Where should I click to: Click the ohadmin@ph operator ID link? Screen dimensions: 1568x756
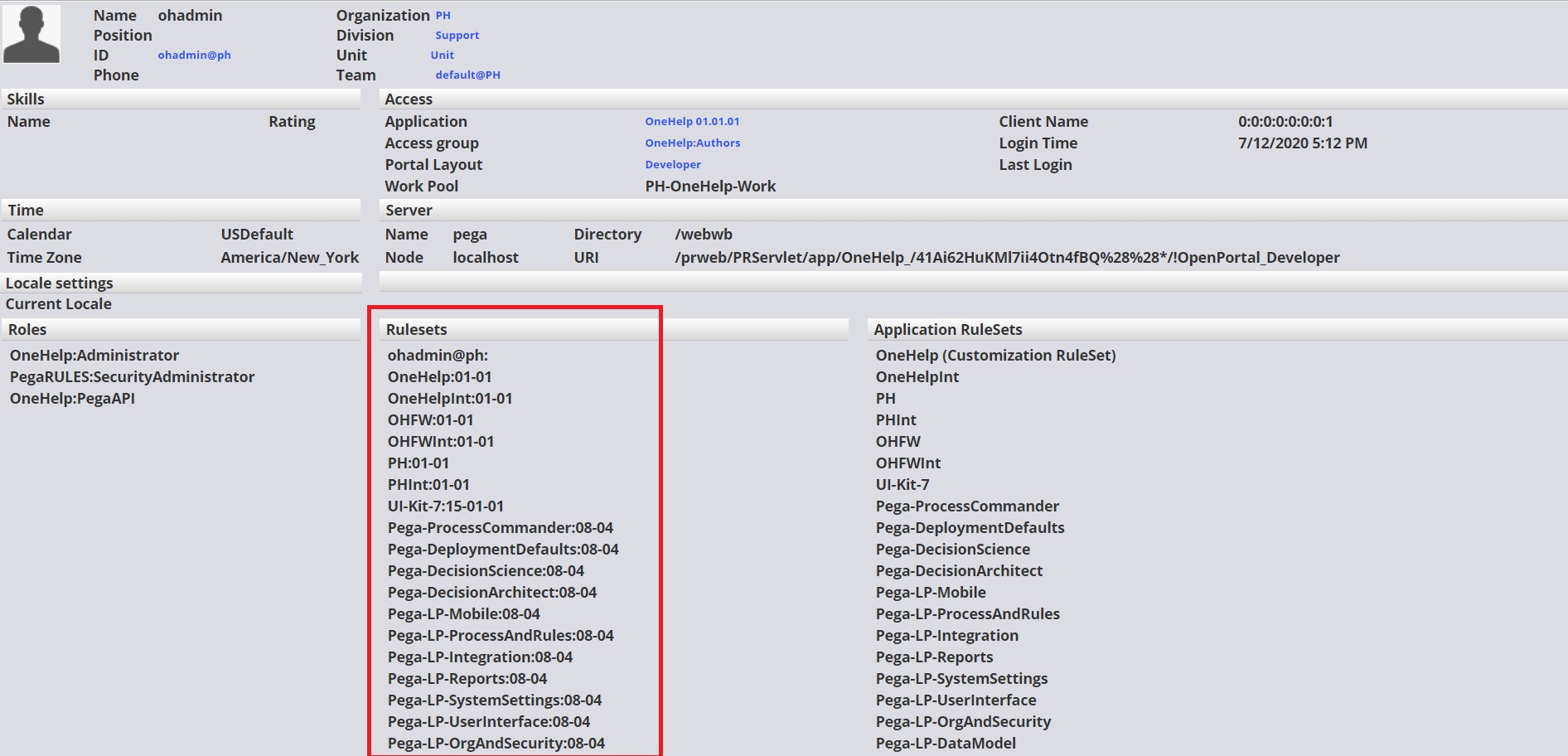coord(195,55)
